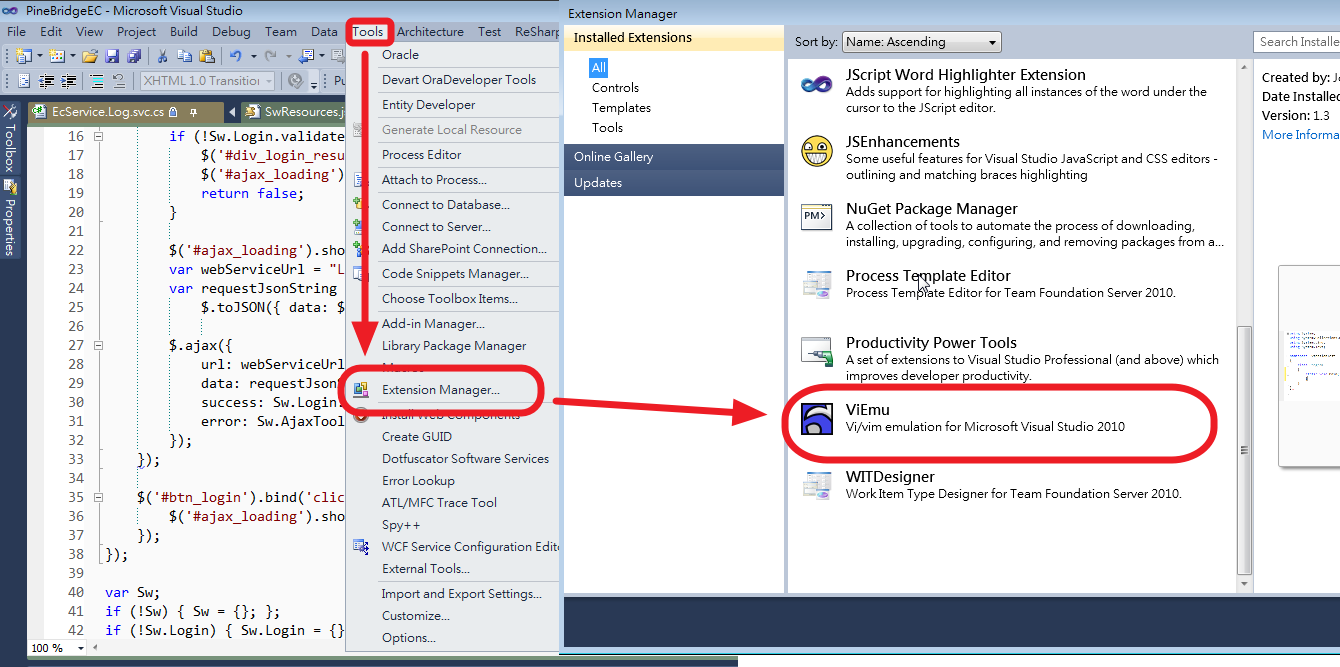Click the Format Document toolbar icon
The height and width of the screenshot is (667, 1340).
coord(24,81)
